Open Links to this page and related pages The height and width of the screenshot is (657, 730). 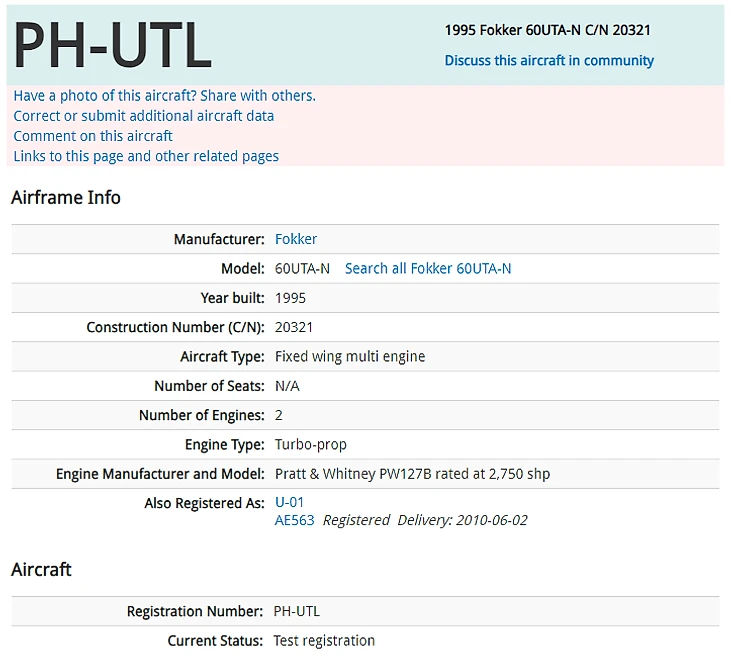146,156
